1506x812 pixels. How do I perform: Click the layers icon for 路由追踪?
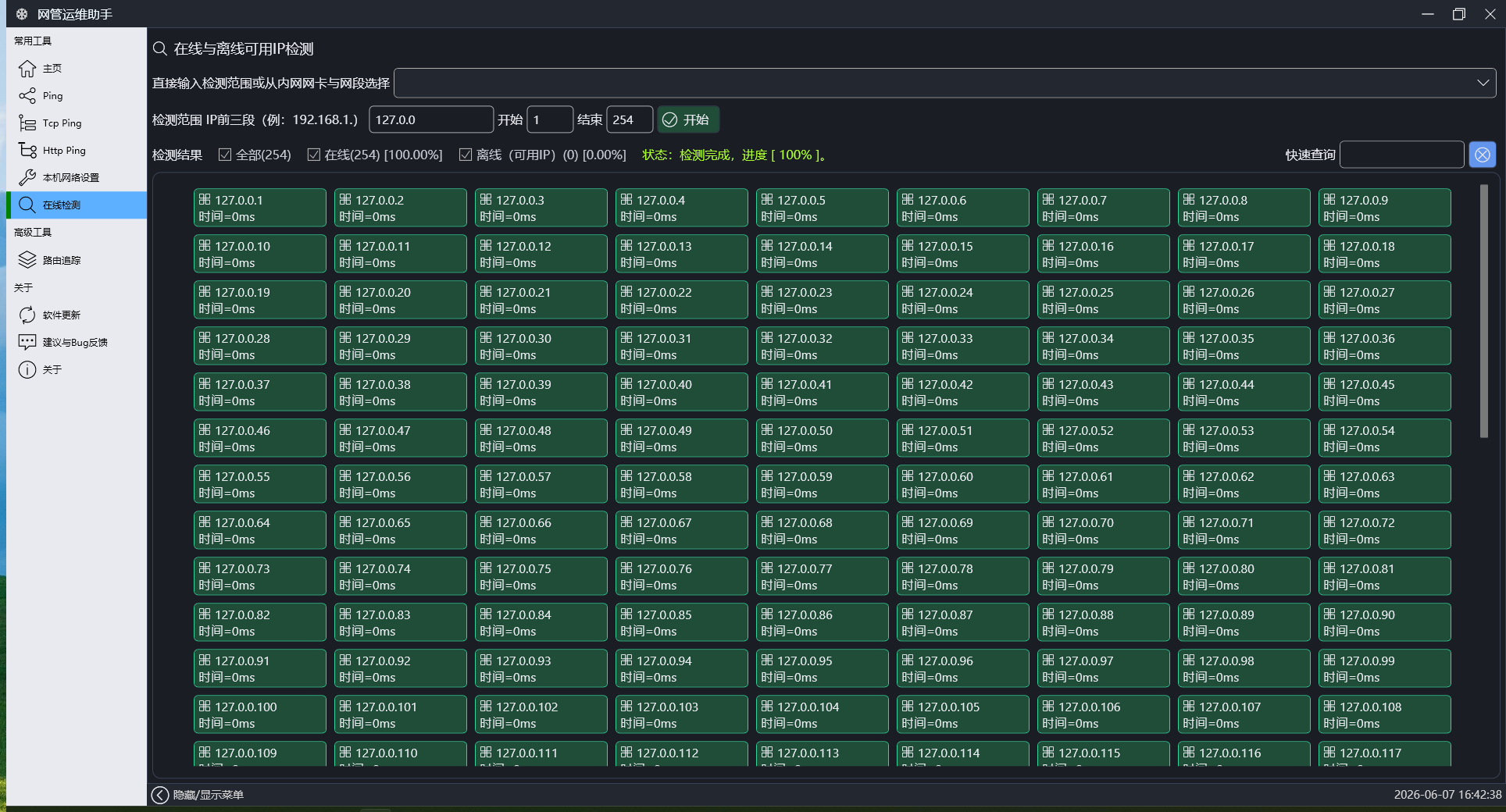pos(27,260)
